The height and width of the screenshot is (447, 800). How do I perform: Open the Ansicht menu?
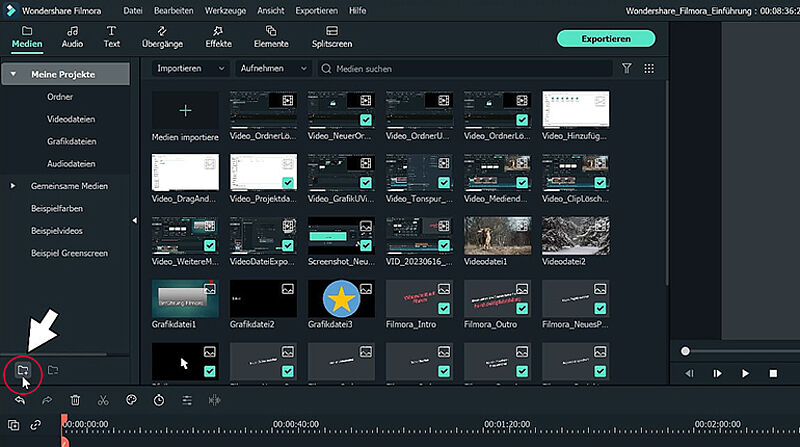click(x=271, y=11)
